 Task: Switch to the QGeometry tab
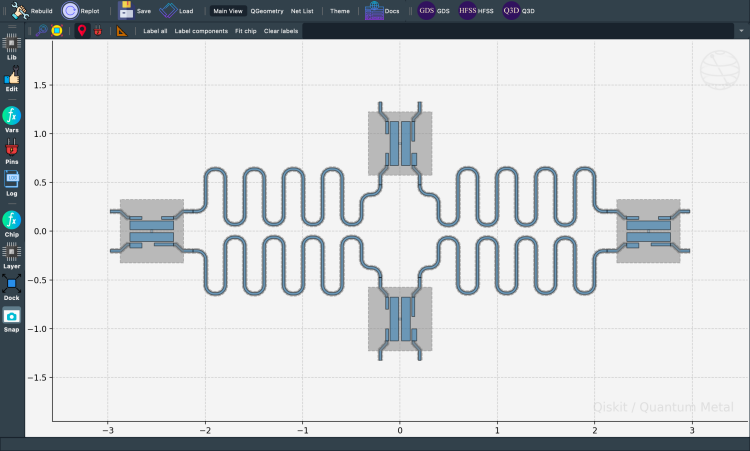tap(267, 11)
